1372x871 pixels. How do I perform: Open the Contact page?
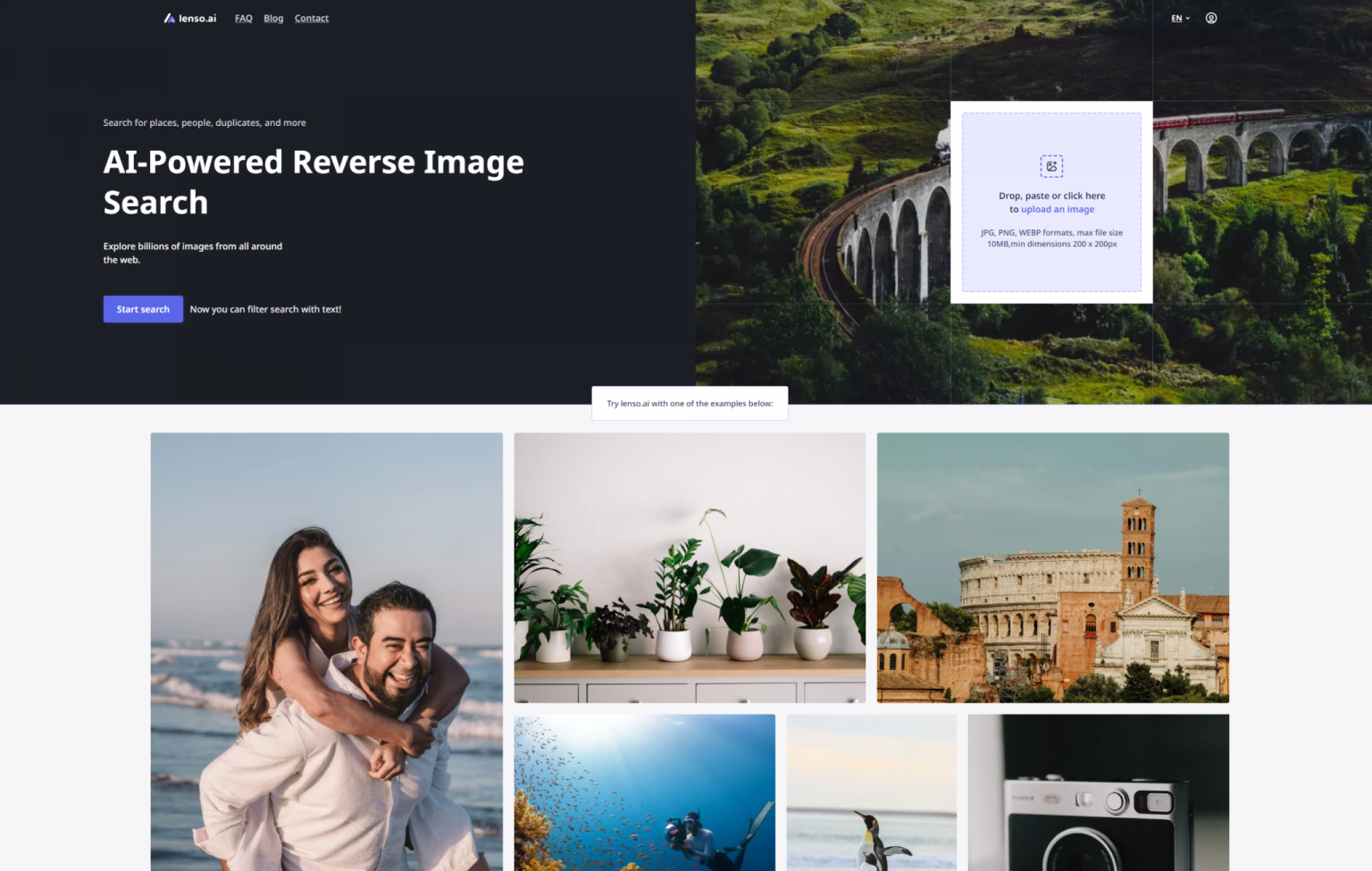[311, 18]
